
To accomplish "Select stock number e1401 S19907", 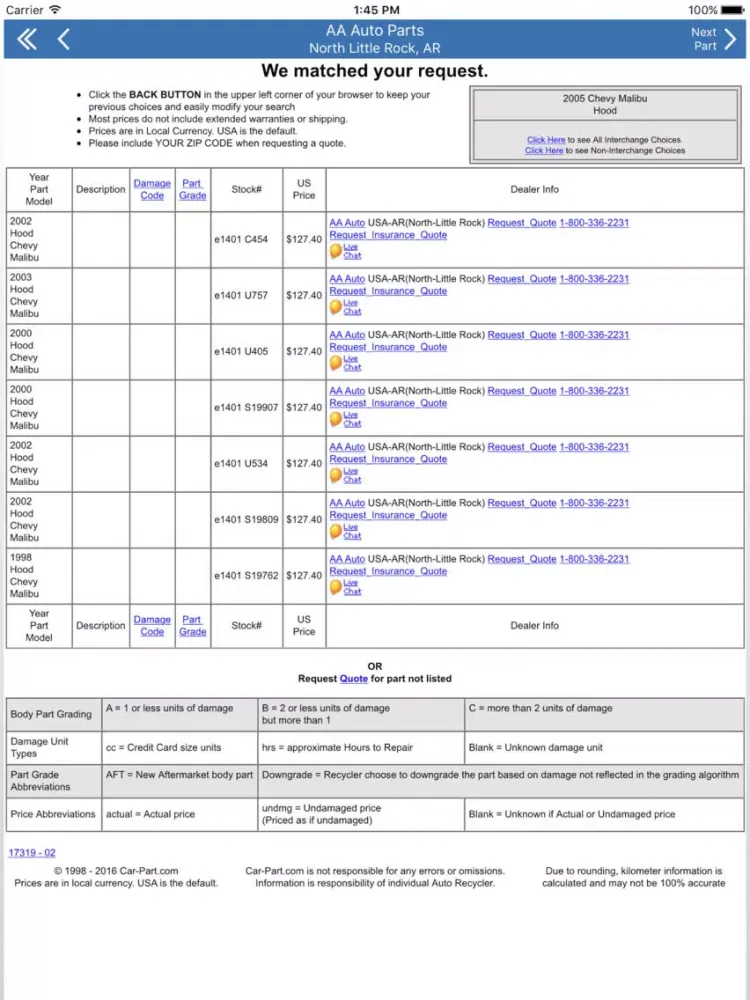I will (x=246, y=408).
